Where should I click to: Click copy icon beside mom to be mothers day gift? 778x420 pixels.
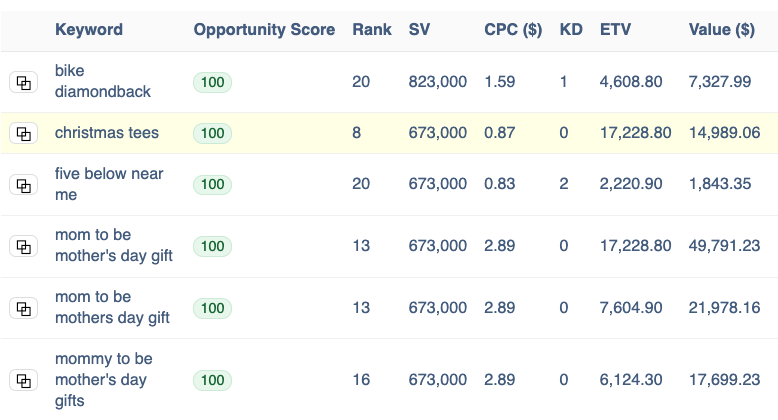(23, 308)
